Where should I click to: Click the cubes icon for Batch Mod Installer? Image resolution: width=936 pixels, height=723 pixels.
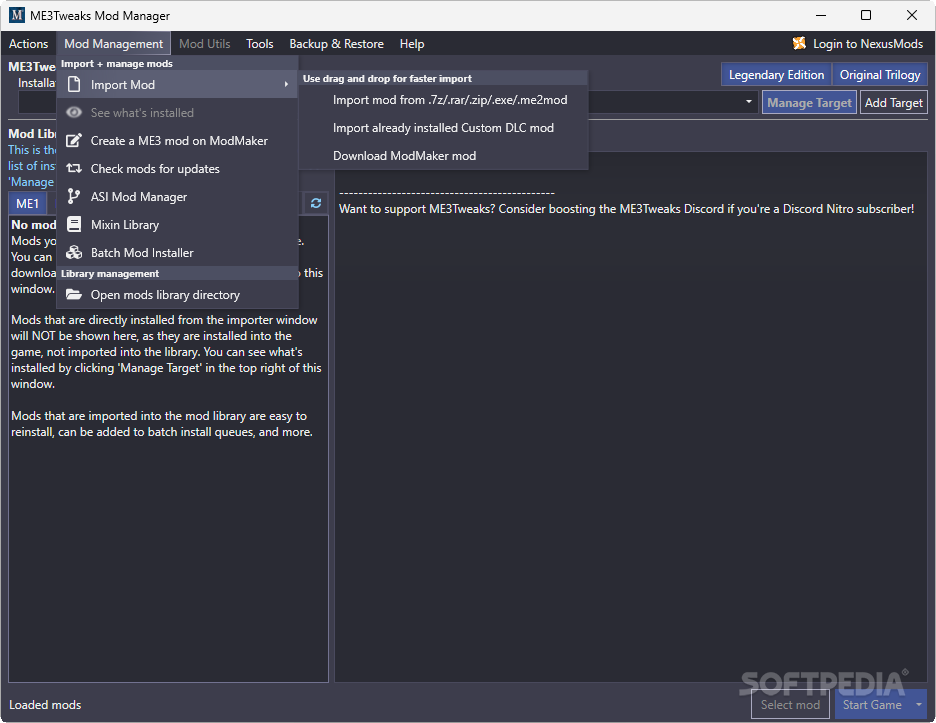pos(74,253)
